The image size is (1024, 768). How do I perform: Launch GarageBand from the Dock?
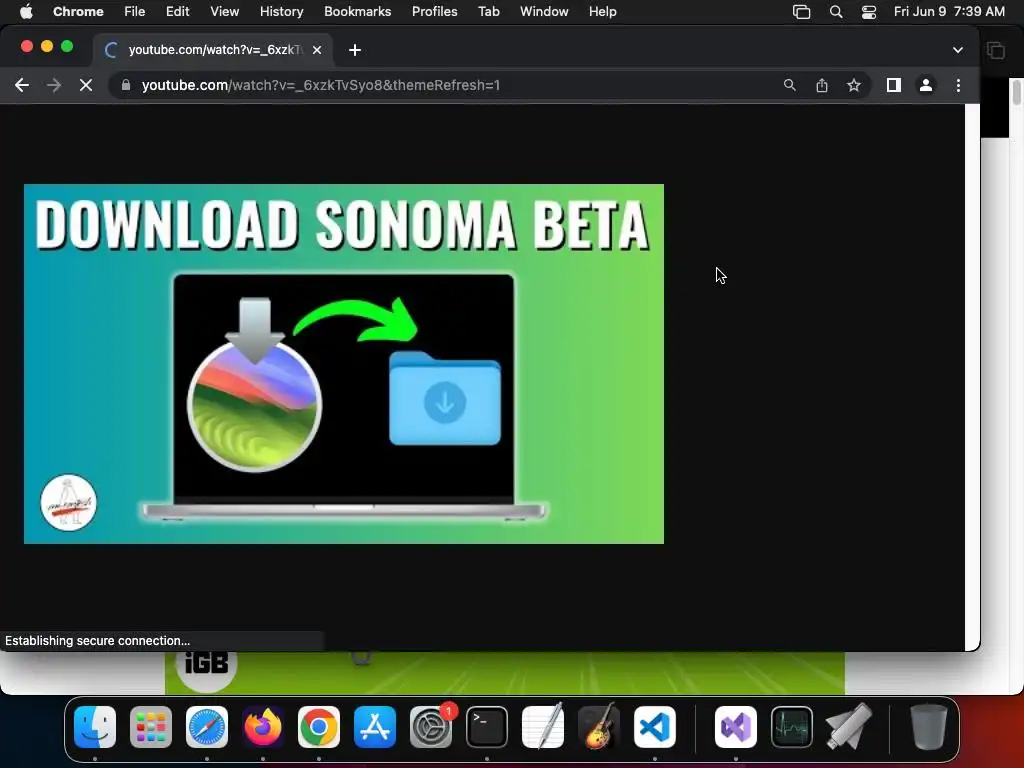pos(599,727)
